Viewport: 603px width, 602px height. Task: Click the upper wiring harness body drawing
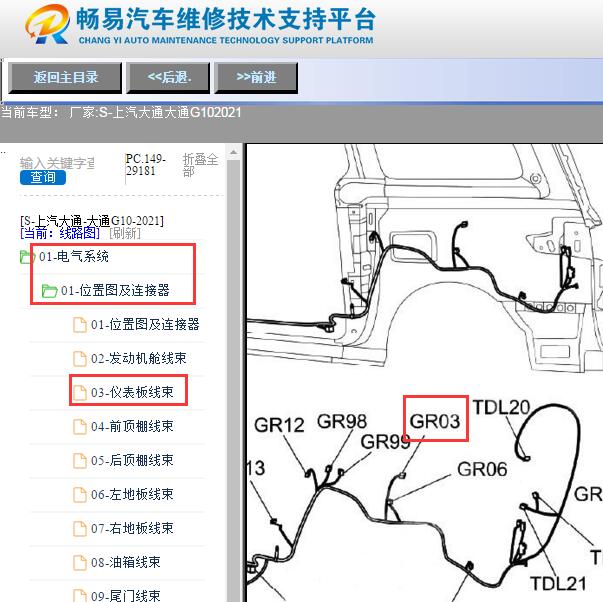pos(424,257)
